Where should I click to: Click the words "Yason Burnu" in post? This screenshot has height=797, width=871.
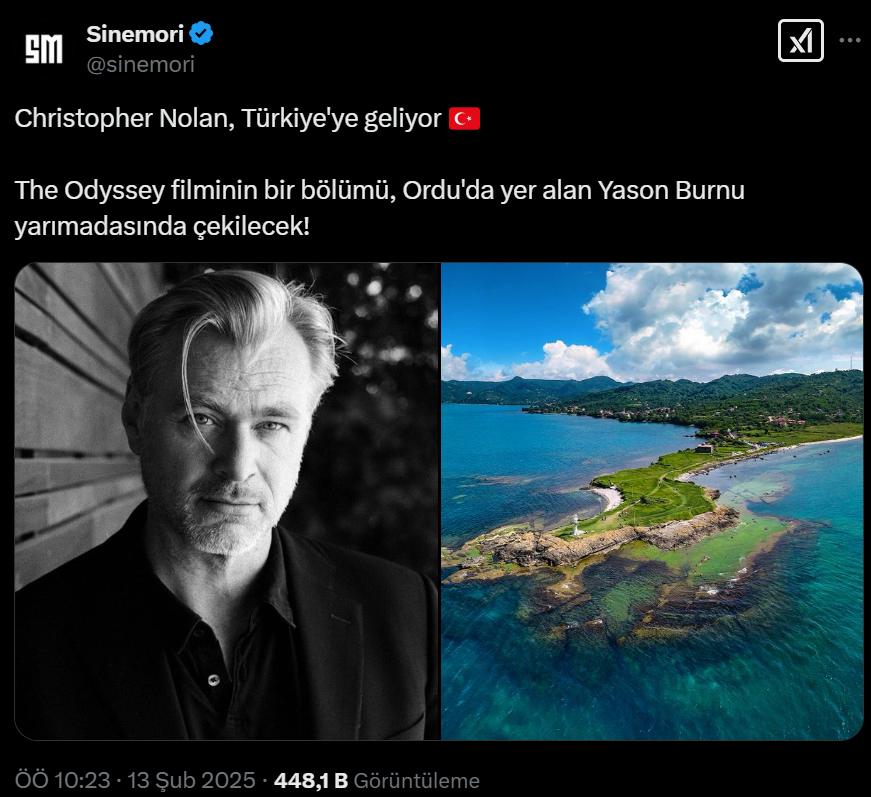(x=671, y=191)
